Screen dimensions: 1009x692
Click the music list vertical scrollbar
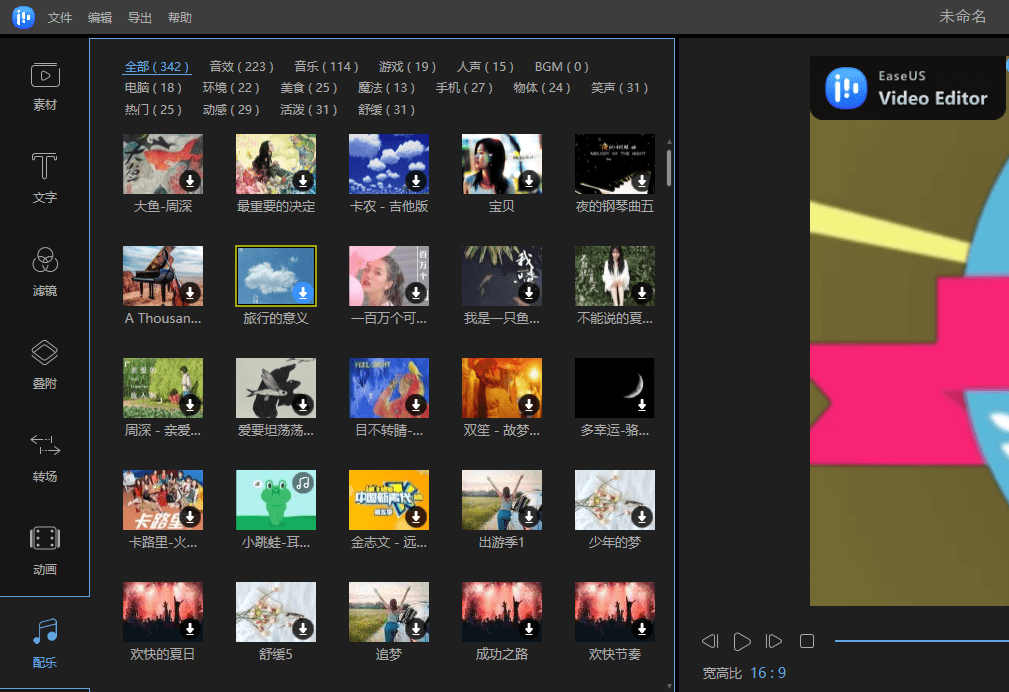[669, 168]
